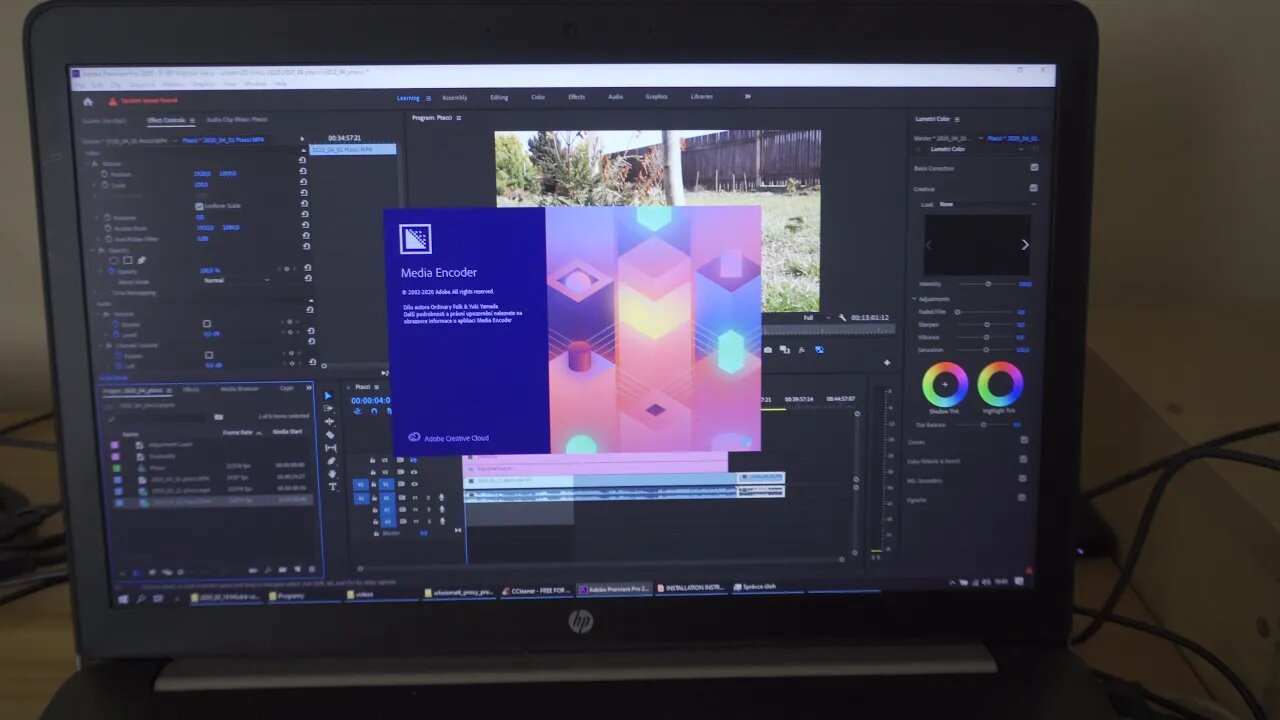Click the Export Frame camera icon
1280x720 pixels.
click(x=768, y=350)
